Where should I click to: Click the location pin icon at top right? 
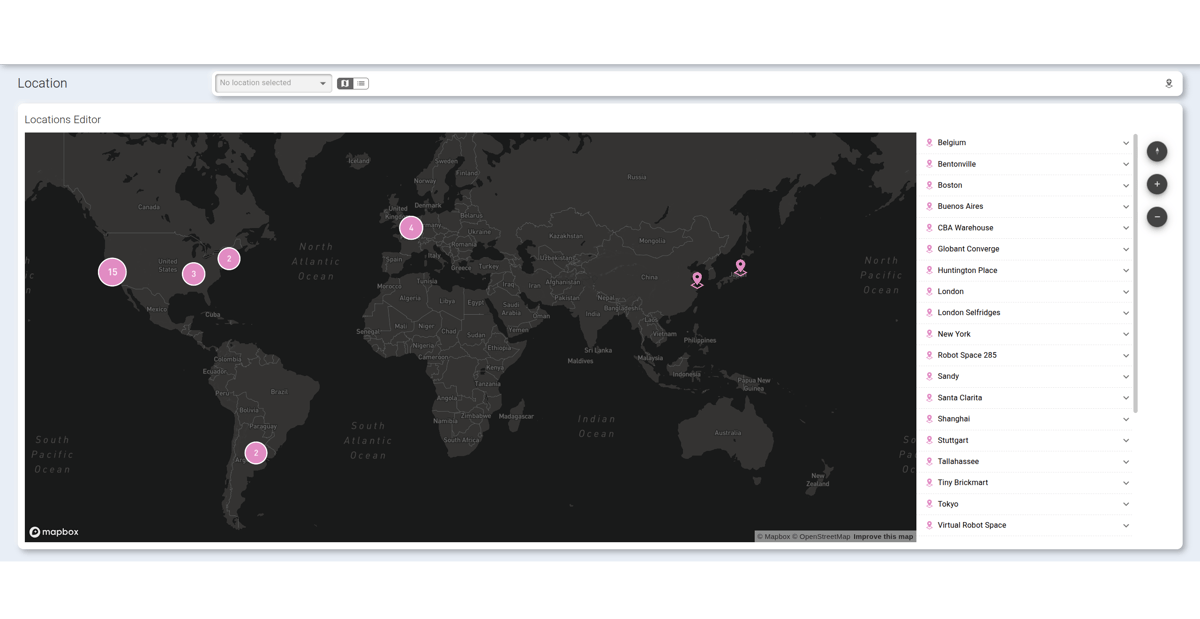point(1168,83)
